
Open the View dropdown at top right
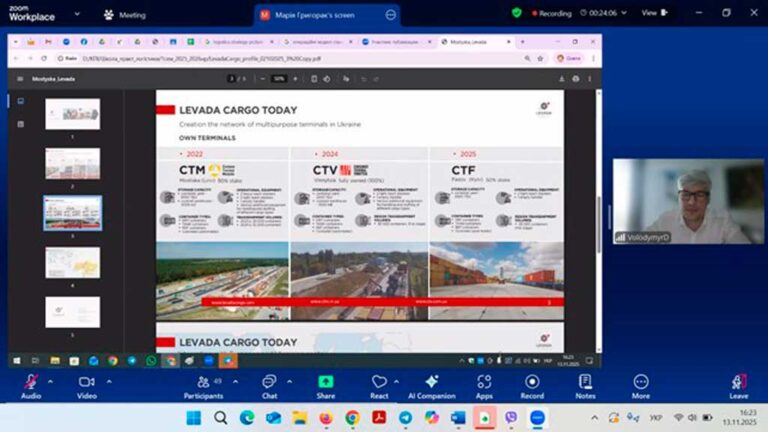point(653,13)
